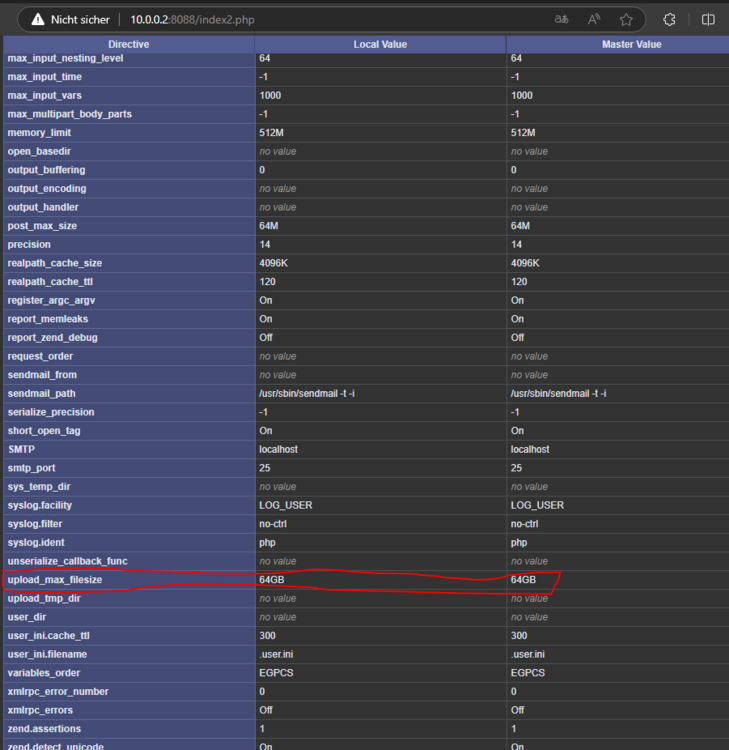
Task: Select the variables_order directive
Action: [x=44, y=673]
